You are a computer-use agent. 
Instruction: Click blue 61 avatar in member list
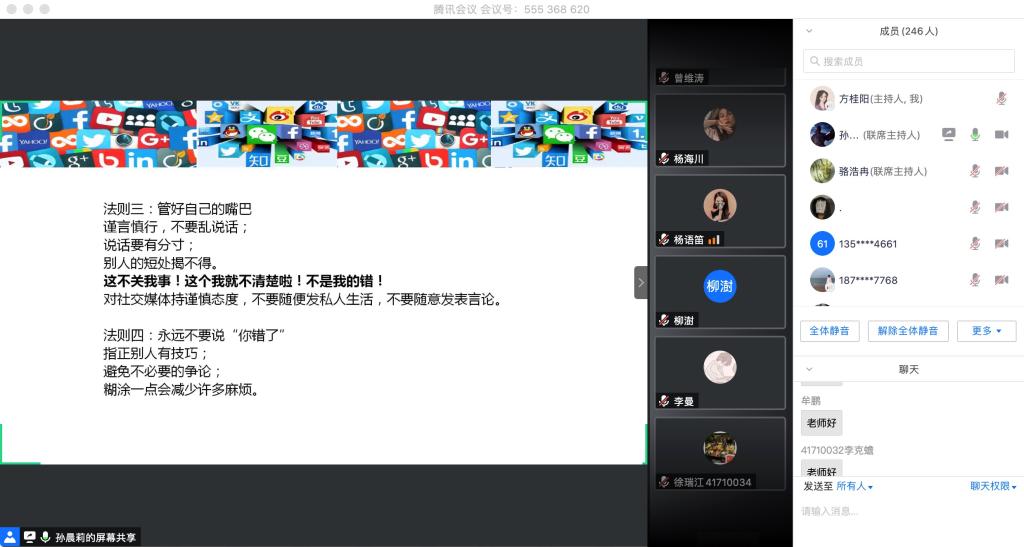(822, 243)
